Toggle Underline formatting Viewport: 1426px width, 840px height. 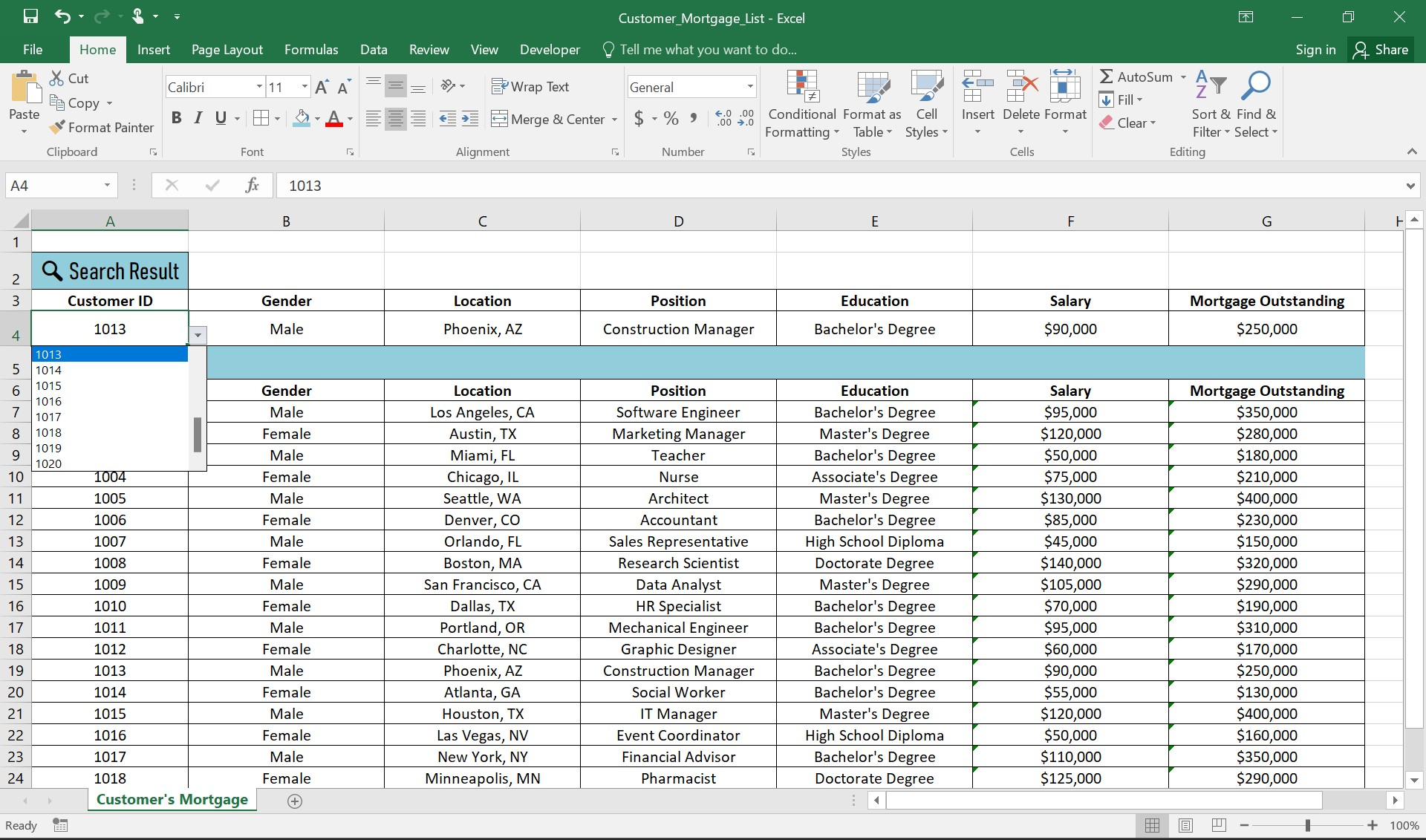point(221,118)
